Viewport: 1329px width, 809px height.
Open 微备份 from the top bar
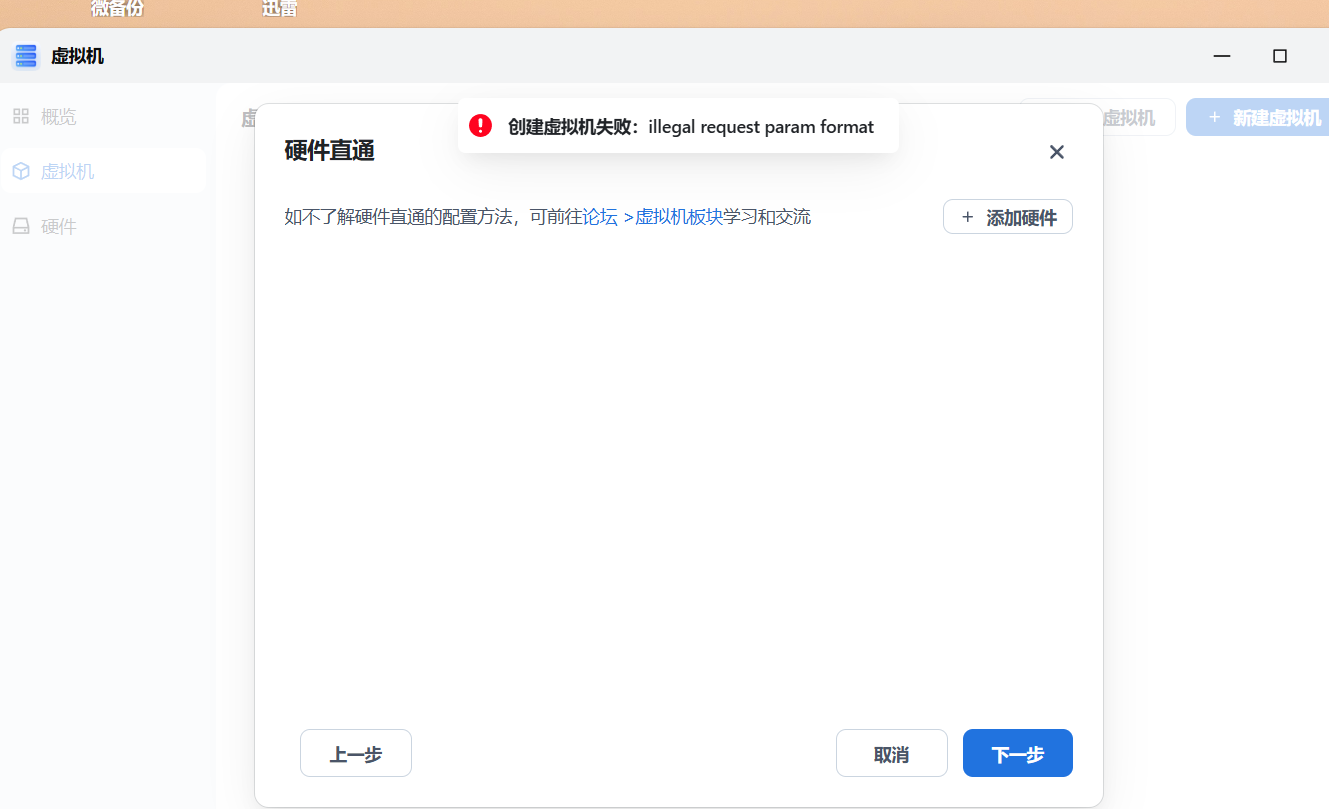pyautogui.click(x=117, y=9)
